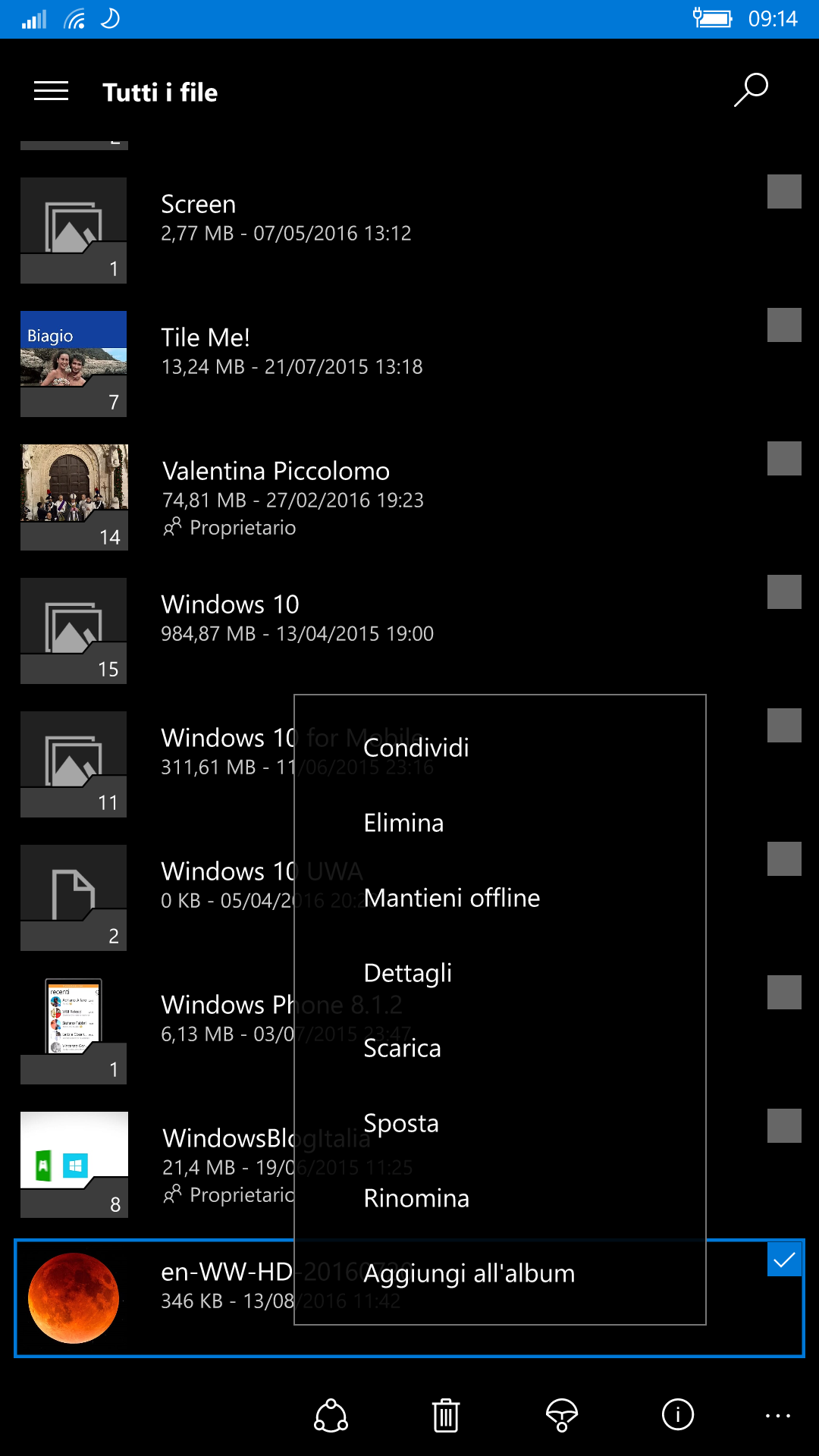Tap the 'Tutti i file' title
Viewport: 819px width, 1456px height.
click(x=160, y=93)
